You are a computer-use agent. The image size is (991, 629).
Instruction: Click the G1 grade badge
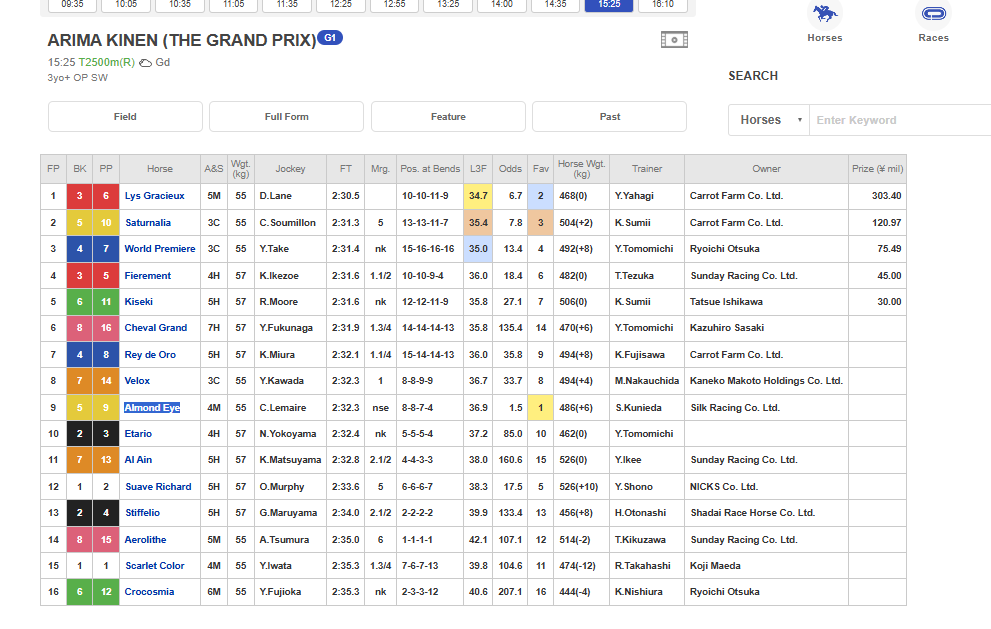pyautogui.click(x=329, y=38)
